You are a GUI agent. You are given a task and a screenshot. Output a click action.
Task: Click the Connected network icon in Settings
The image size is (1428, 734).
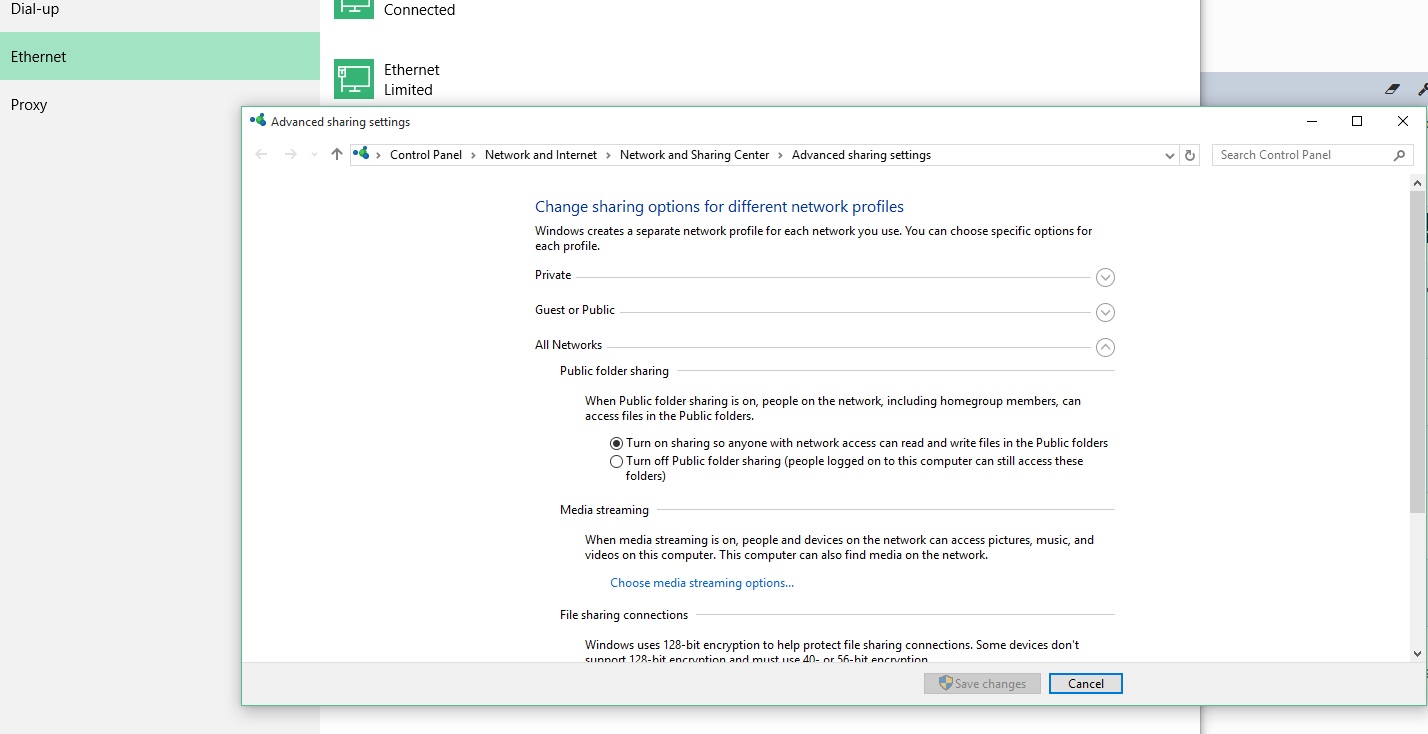(354, 9)
